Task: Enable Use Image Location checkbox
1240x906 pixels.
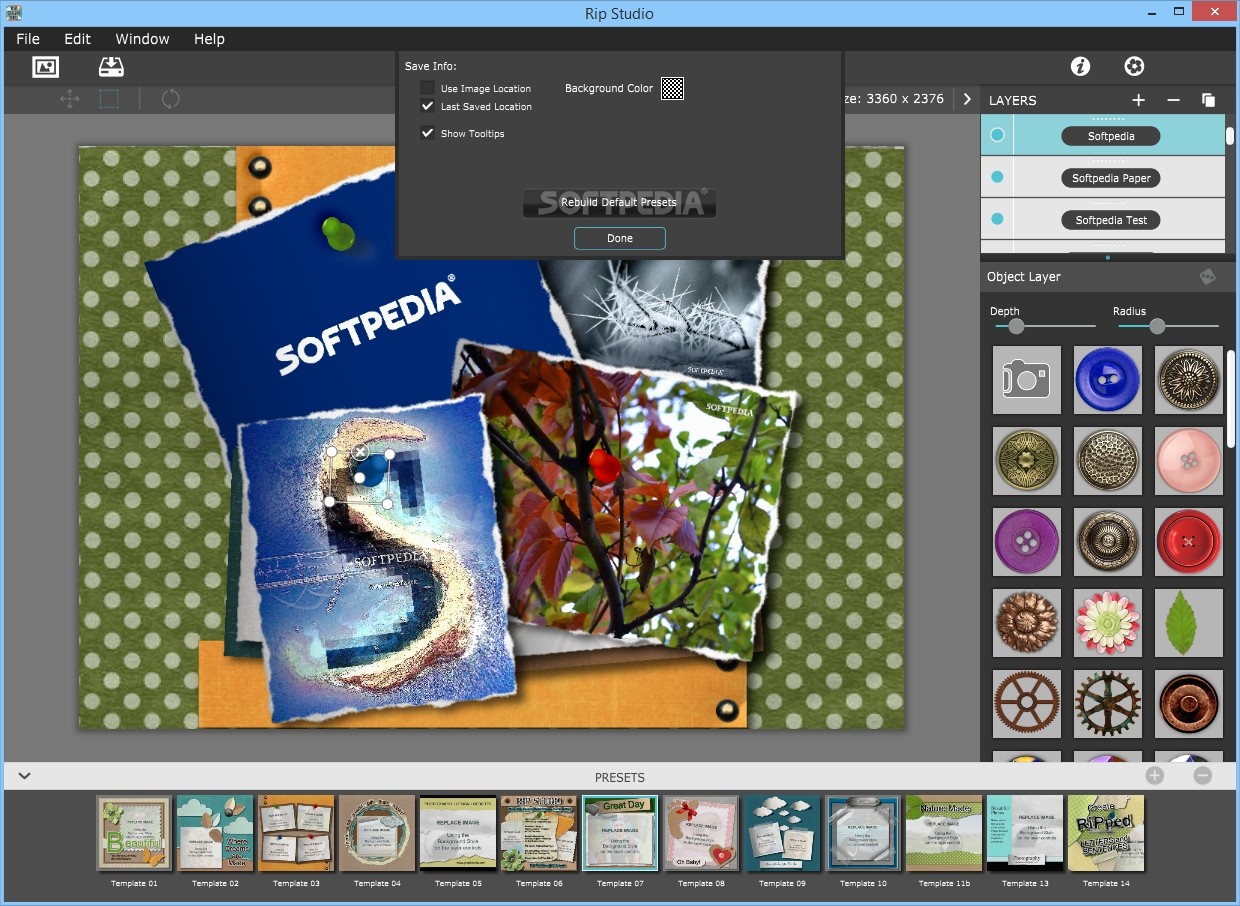Action: coord(428,88)
